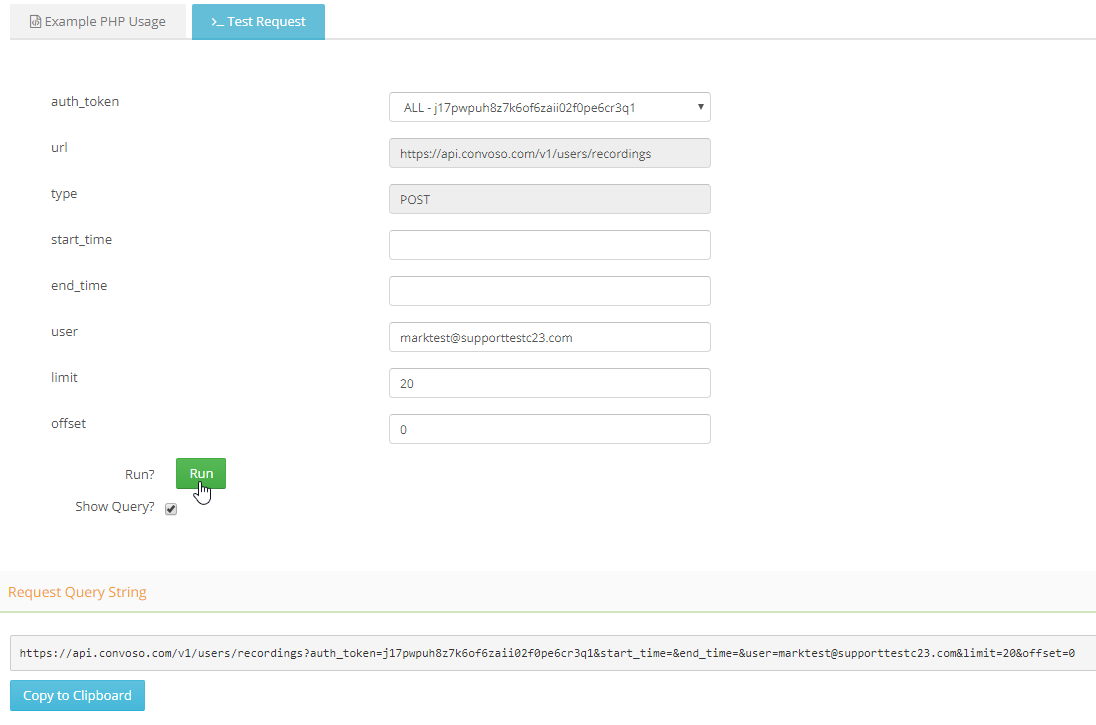The width and height of the screenshot is (1096, 725).
Task: Click the url label
Action: pyautogui.click(x=59, y=148)
